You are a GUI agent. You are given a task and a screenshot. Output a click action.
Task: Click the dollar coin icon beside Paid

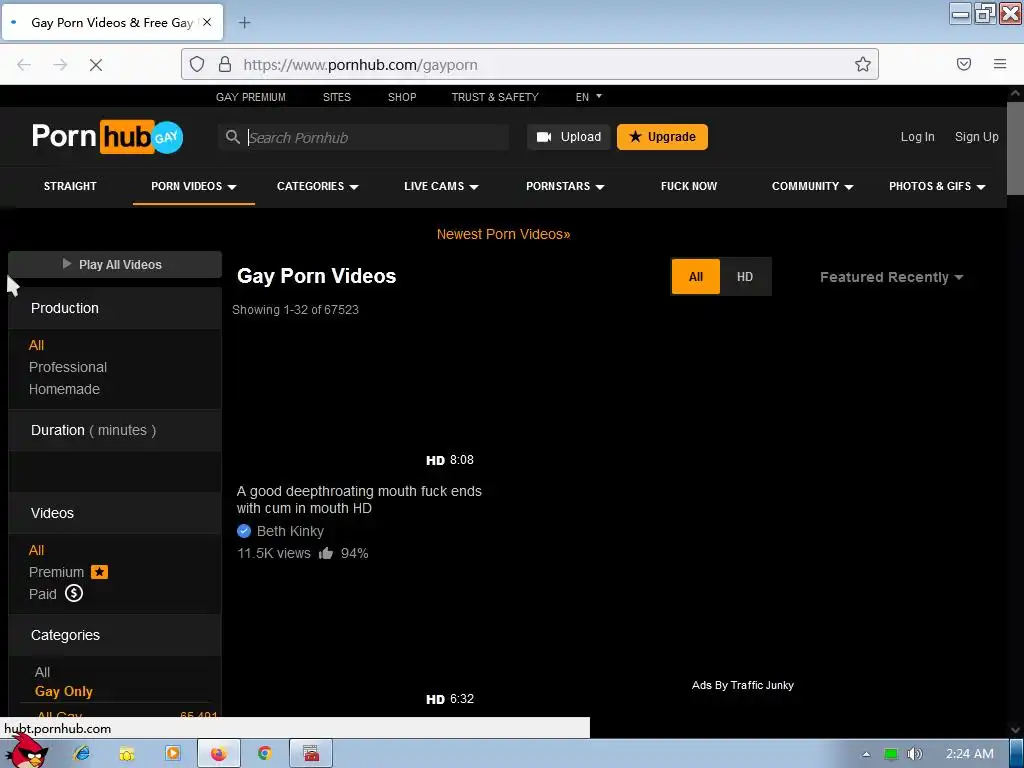74,594
